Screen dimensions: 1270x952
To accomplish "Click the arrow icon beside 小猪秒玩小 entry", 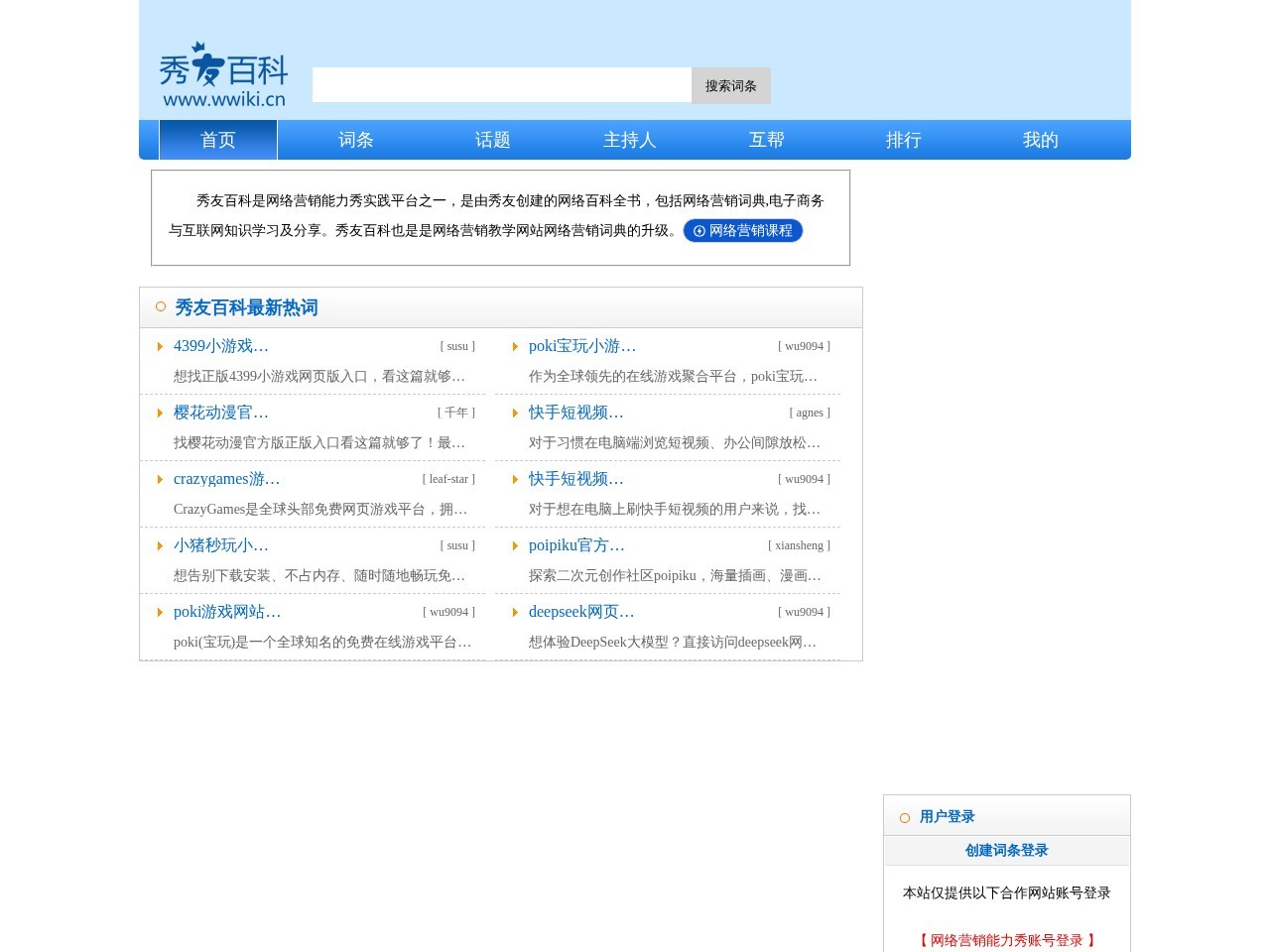I will (x=161, y=545).
